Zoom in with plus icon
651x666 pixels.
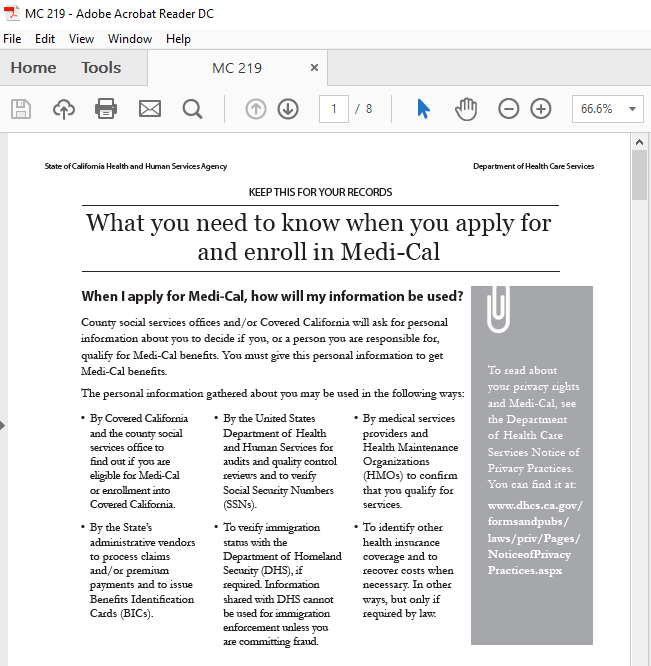click(541, 109)
